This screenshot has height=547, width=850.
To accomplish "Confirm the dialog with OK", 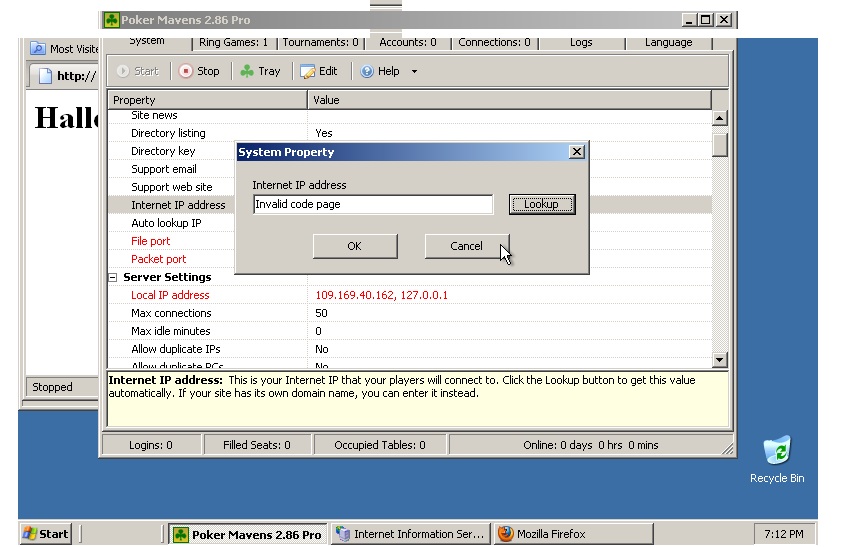I will pos(355,246).
